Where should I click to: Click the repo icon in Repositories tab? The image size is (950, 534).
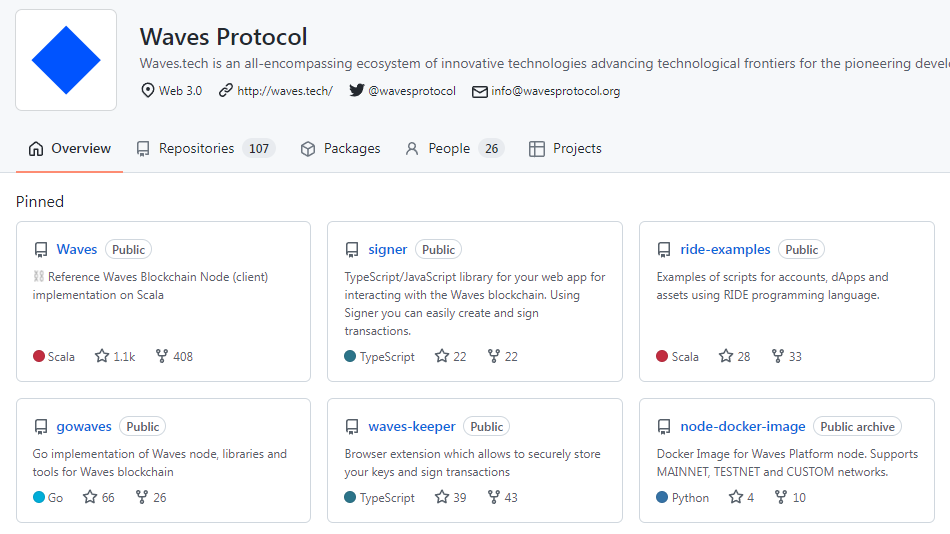(x=143, y=149)
